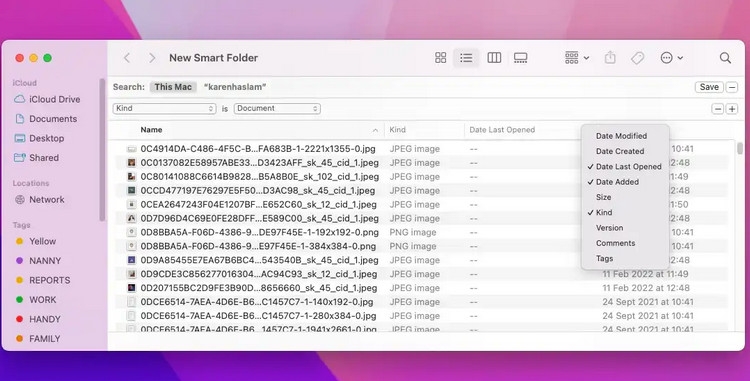This screenshot has height=381, width=750.
Task: Click the Share toolbar icon
Action: 610,58
